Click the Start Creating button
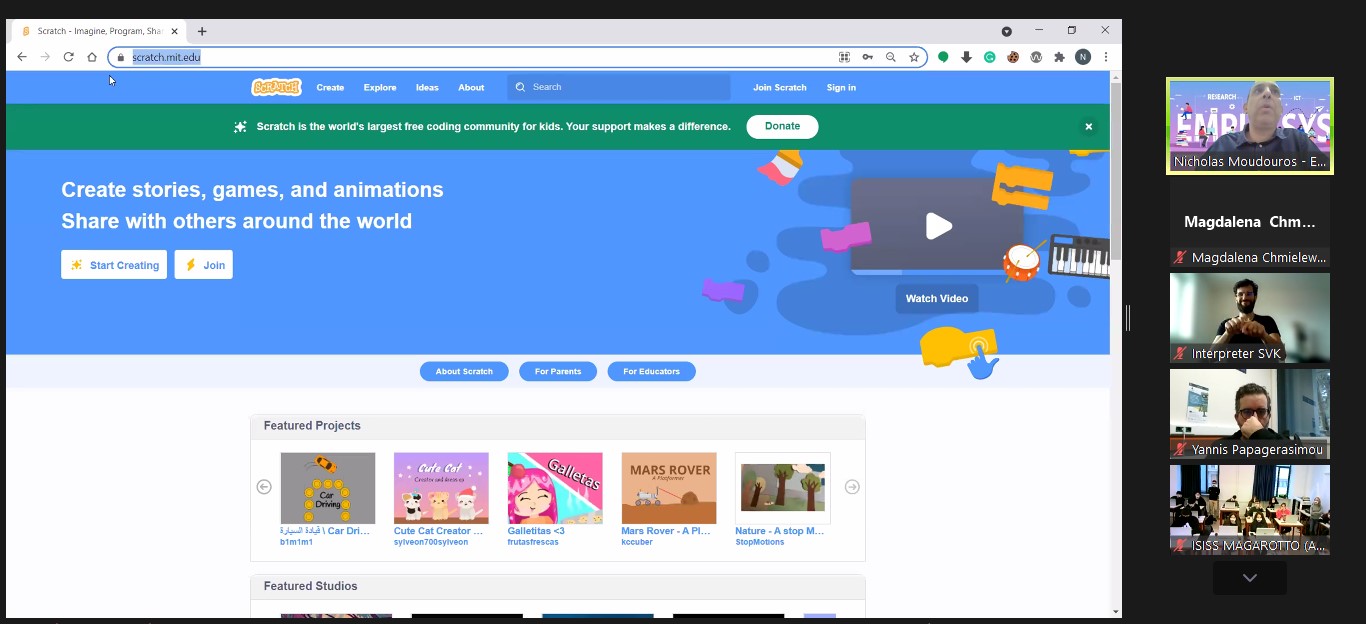1366x624 pixels. [x=114, y=265]
